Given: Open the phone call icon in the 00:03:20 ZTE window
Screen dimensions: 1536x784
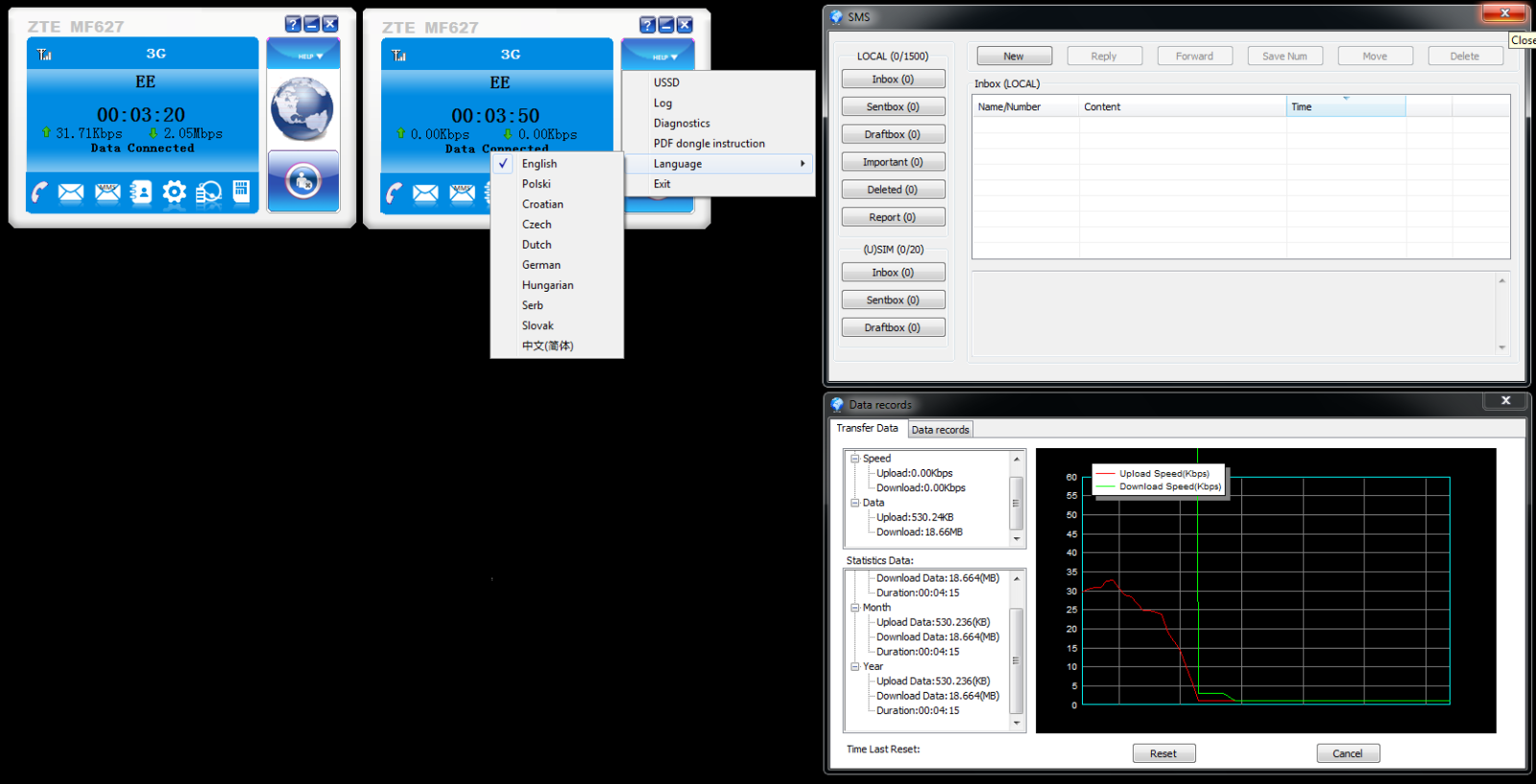Looking at the screenshot, I should pyautogui.click(x=39, y=193).
